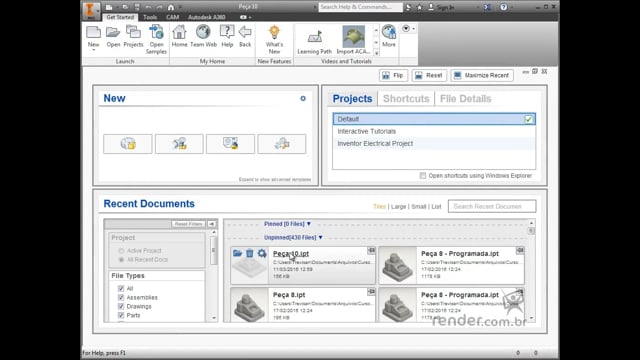The image size is (640, 360).
Task: Click the favorites star icon in the title bar
Action: pyautogui.click(x=419, y=7)
